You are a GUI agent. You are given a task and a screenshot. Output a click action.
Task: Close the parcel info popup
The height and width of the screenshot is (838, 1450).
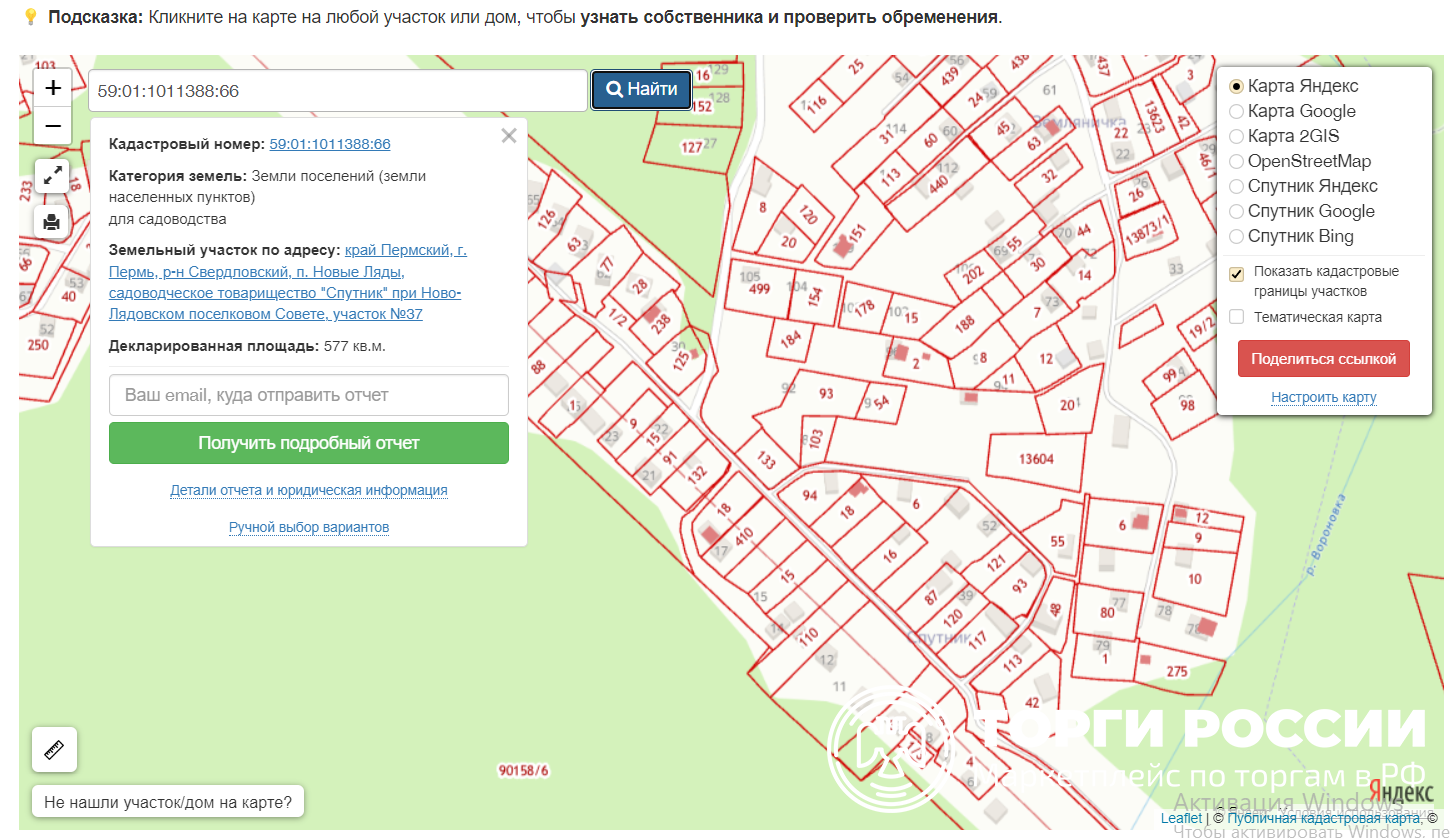[509, 136]
